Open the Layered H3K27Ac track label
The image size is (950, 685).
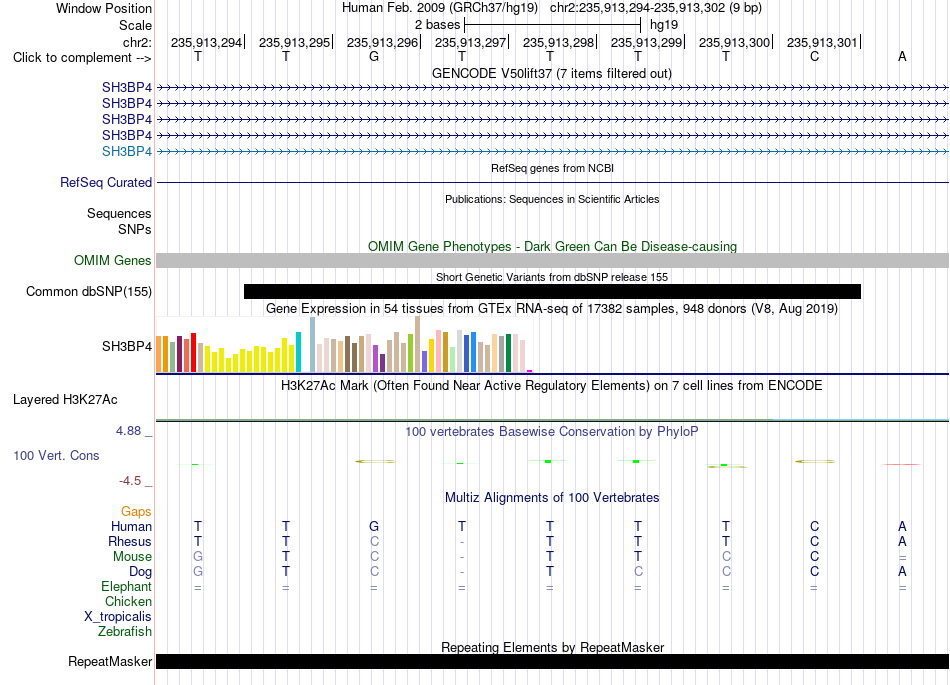tap(65, 400)
